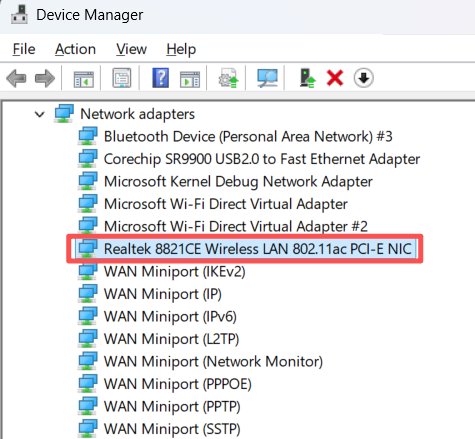
Task: Toggle the Action Pane toolbar icon
Action: [x=190, y=79]
